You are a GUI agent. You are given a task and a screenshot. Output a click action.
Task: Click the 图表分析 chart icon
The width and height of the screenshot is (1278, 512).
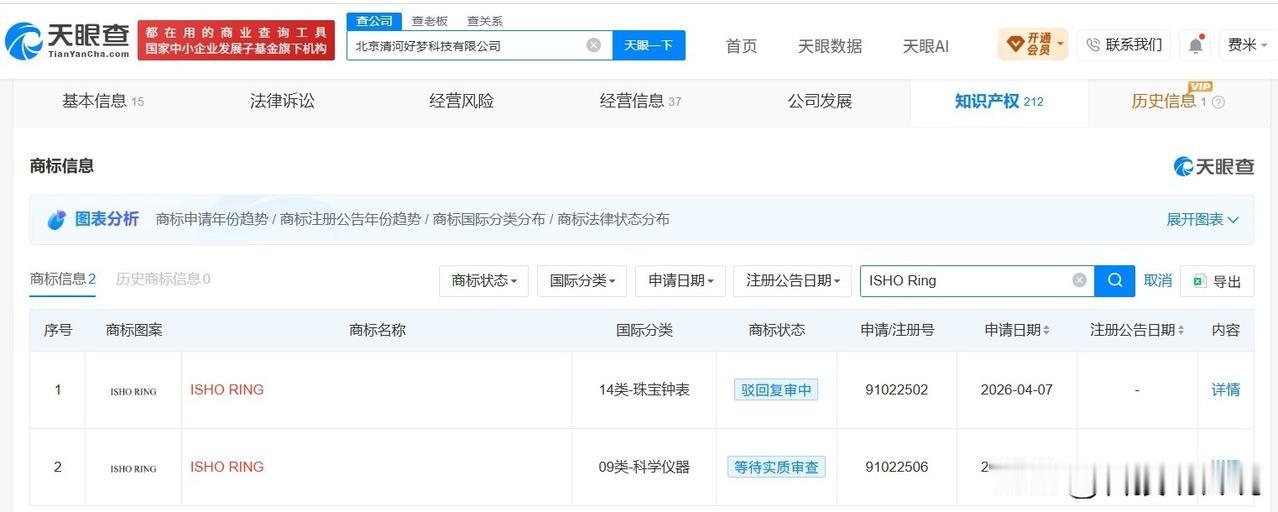57,220
